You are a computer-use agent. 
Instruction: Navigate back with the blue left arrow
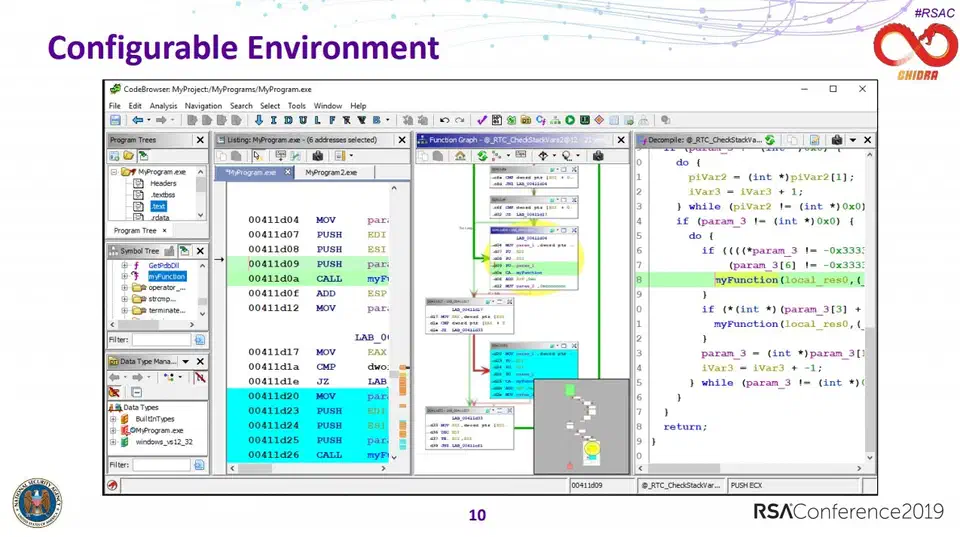point(138,121)
